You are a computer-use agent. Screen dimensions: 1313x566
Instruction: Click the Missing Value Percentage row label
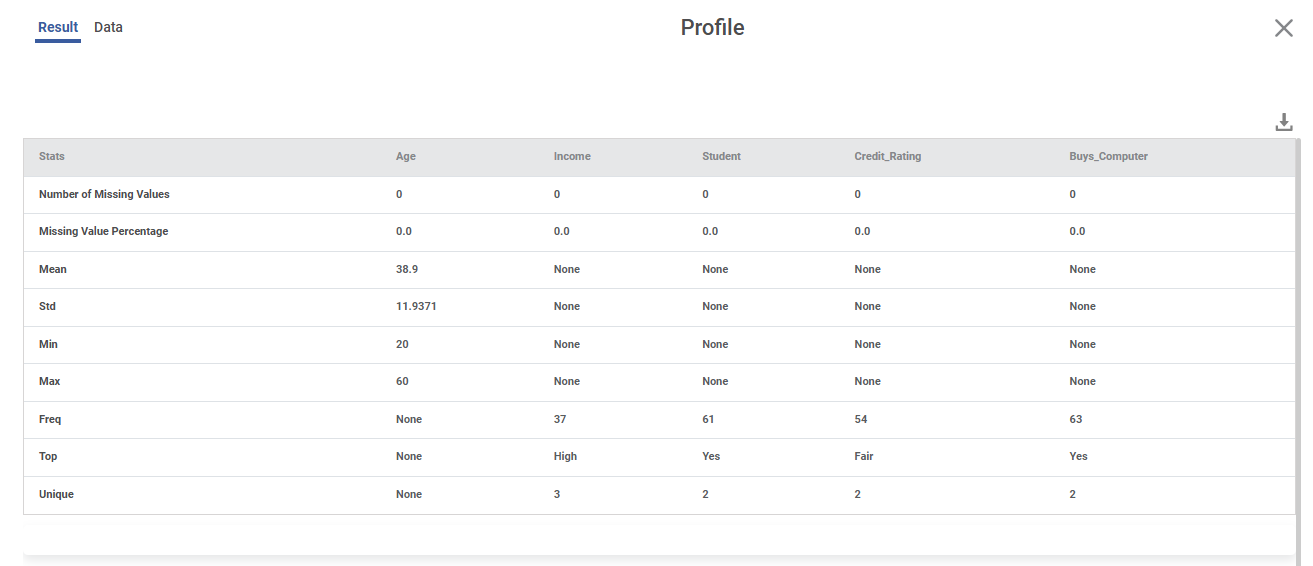103,232
